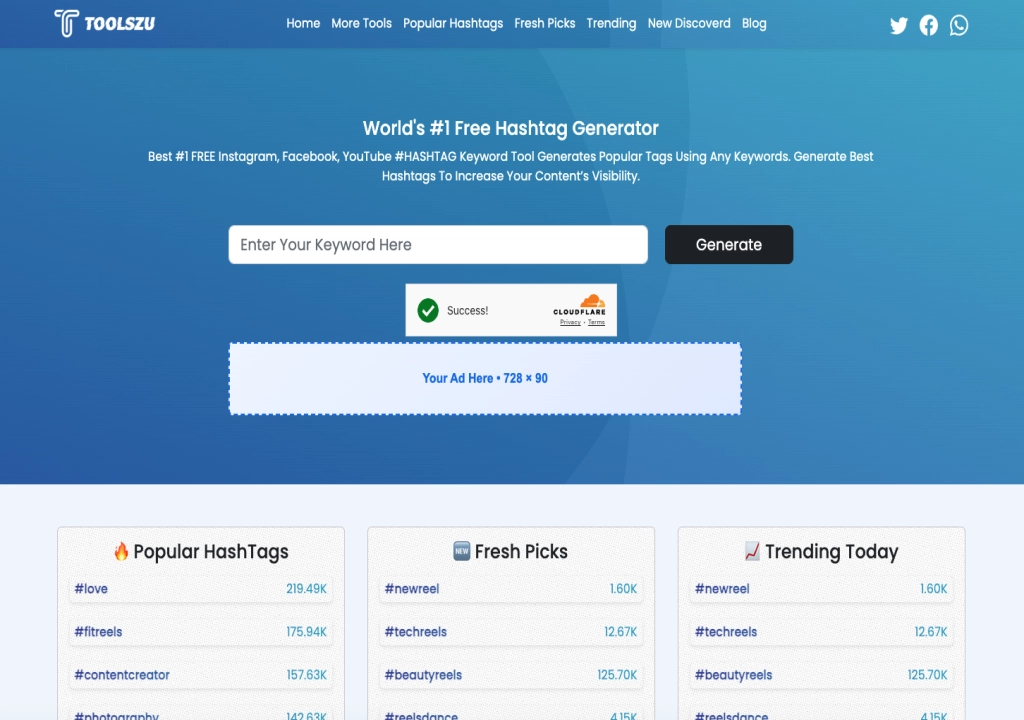Open the #love popular hashtag
The height and width of the screenshot is (720, 1024).
91,589
